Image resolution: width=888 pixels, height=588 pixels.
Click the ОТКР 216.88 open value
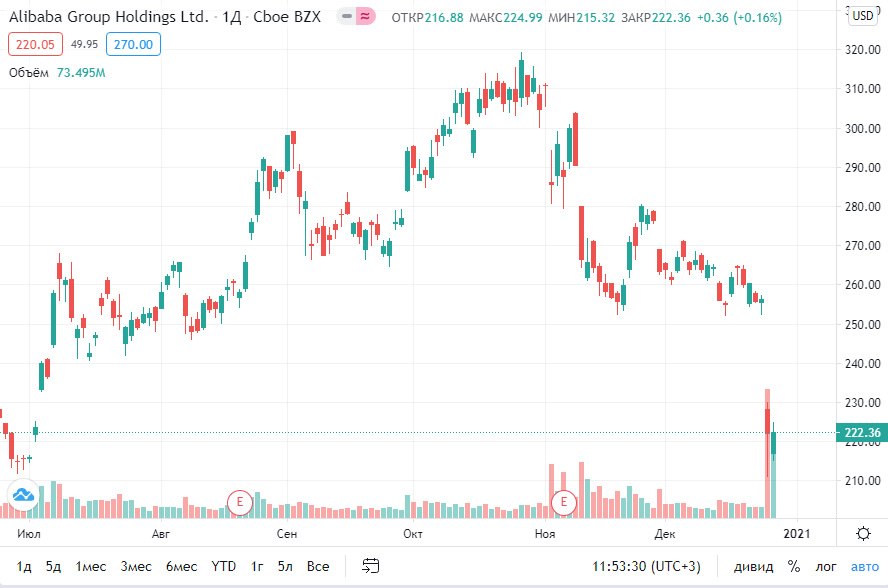(427, 18)
